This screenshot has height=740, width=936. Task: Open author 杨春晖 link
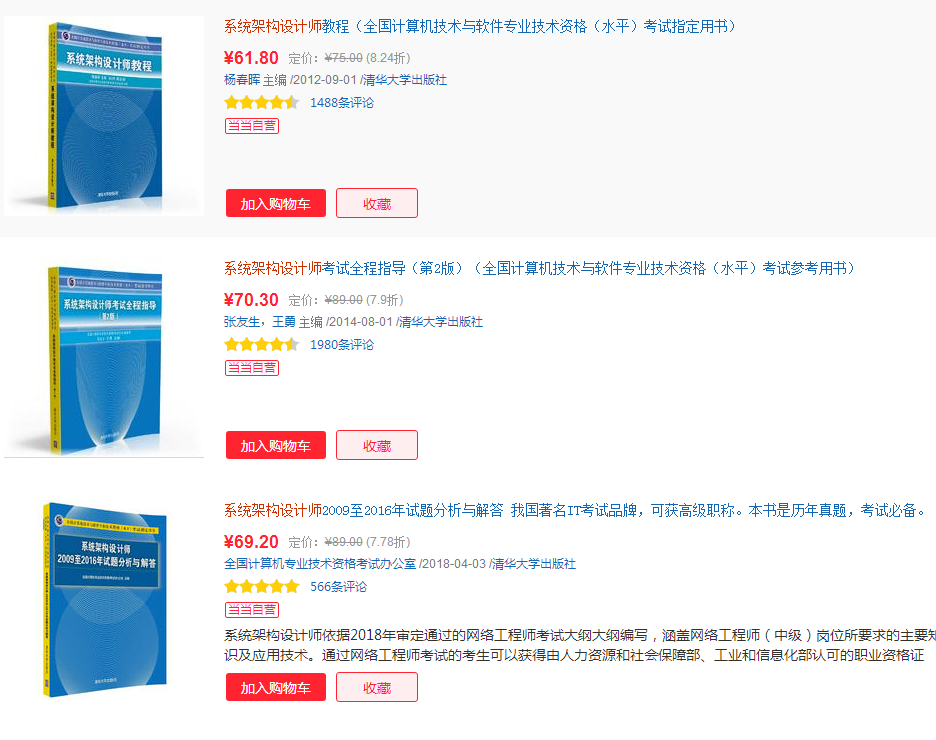242,80
